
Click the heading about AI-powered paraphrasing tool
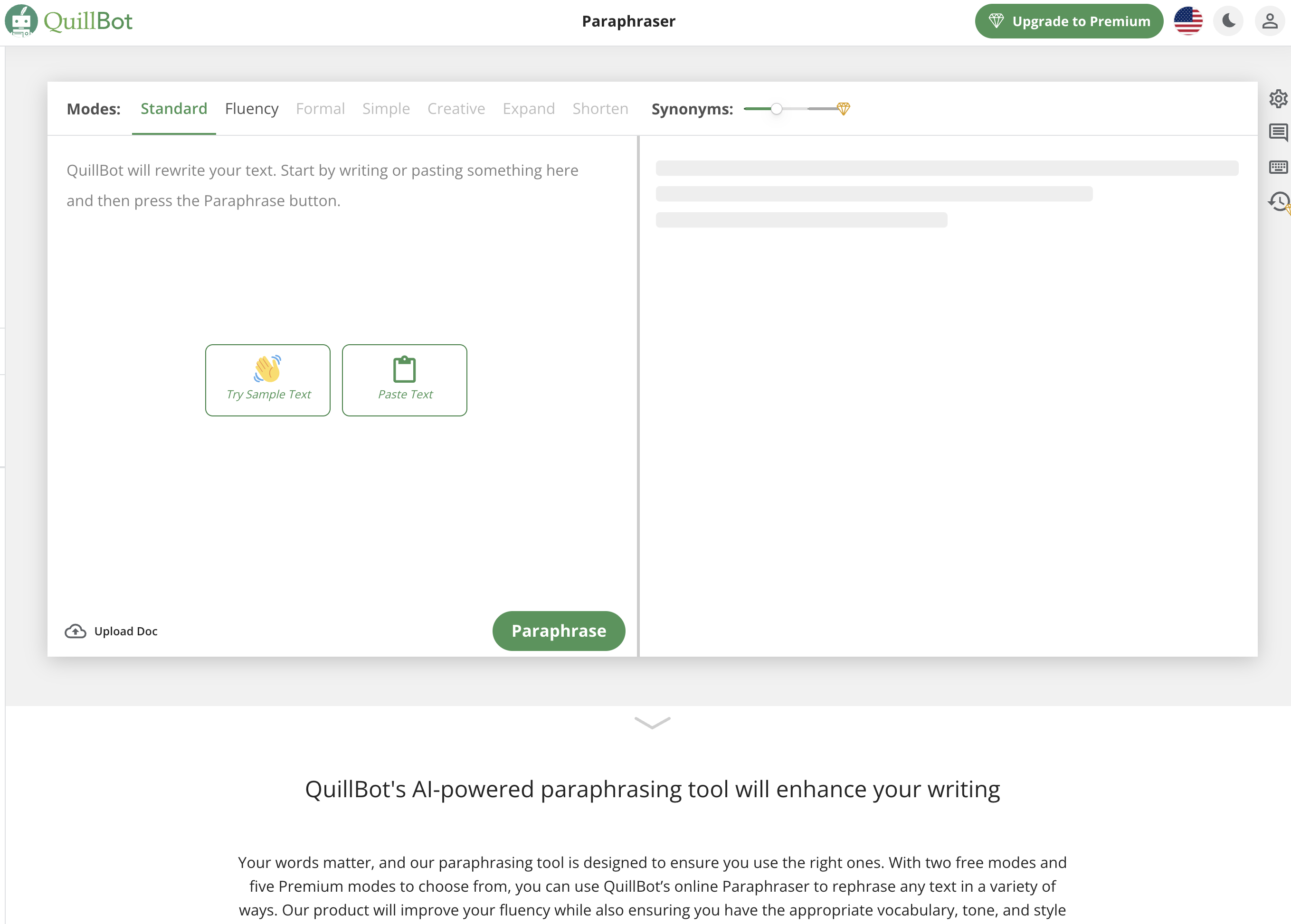652,789
